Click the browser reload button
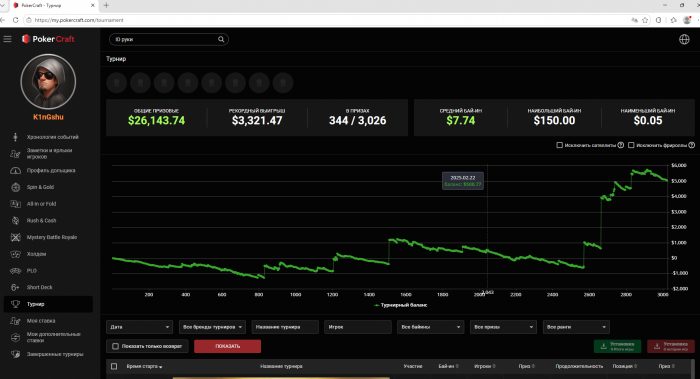The width and height of the screenshot is (700, 379). click(x=15, y=20)
